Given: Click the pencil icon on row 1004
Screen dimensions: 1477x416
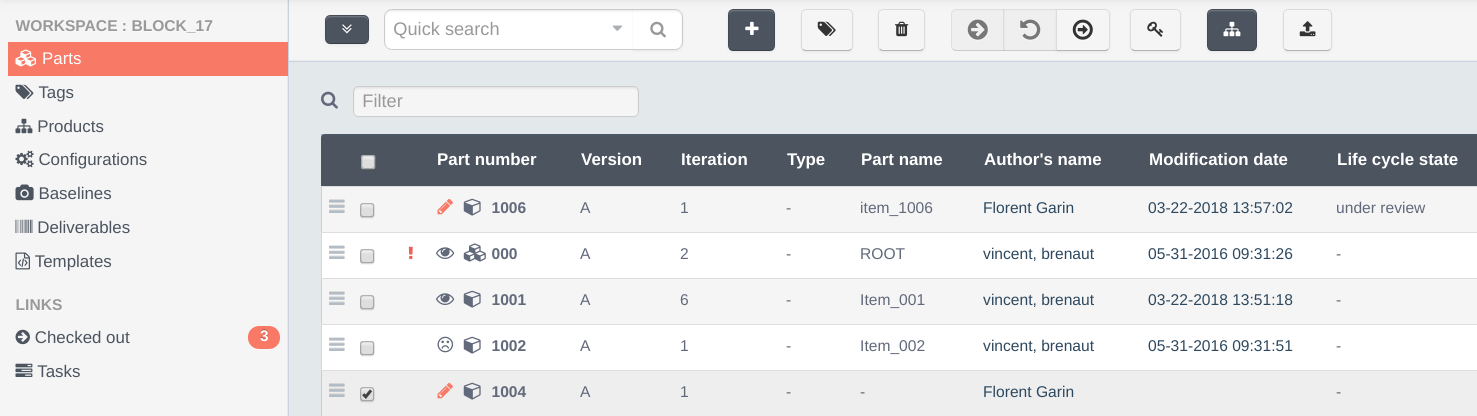Looking at the screenshot, I should point(445,392).
